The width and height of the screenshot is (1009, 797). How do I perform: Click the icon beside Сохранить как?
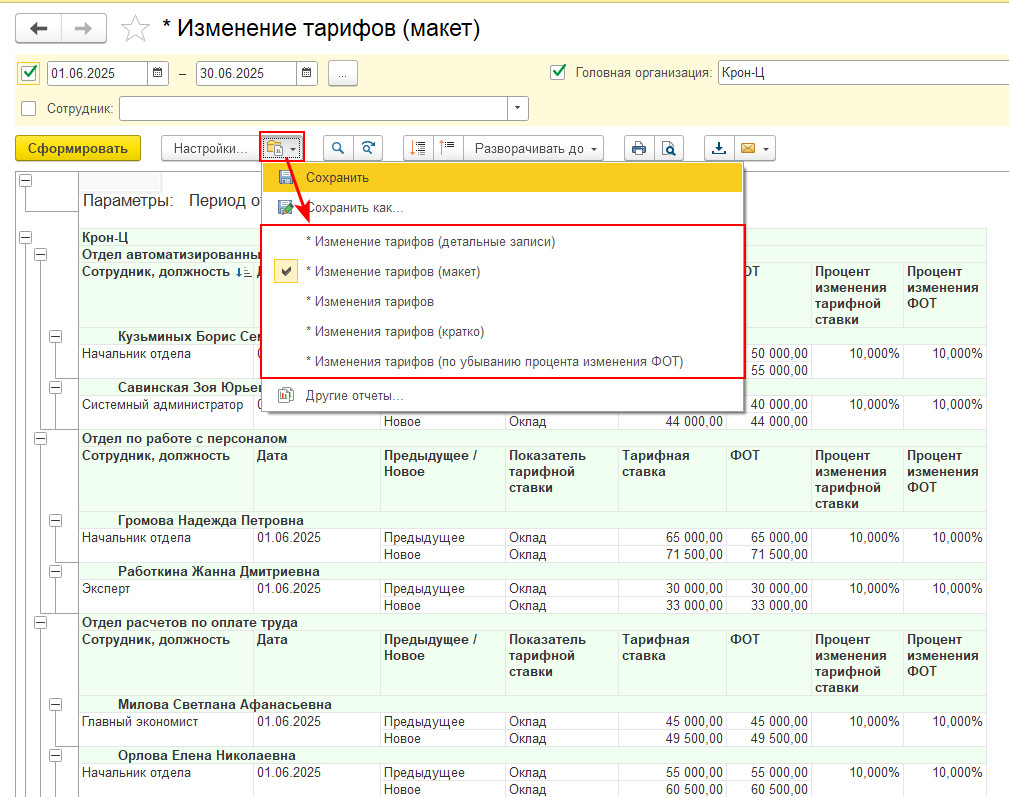coord(286,207)
